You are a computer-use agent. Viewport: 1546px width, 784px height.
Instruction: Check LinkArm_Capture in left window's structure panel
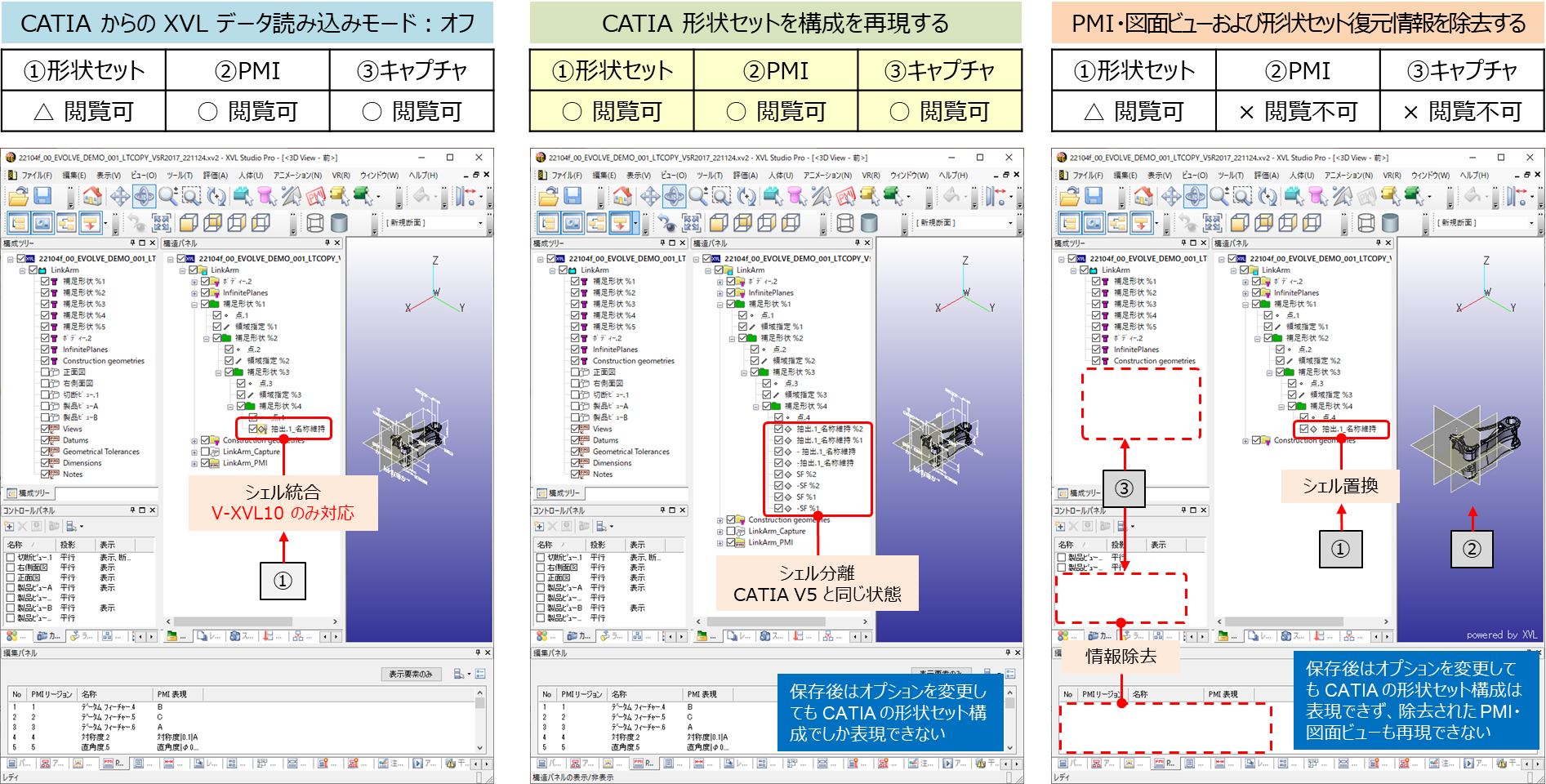pos(205,452)
